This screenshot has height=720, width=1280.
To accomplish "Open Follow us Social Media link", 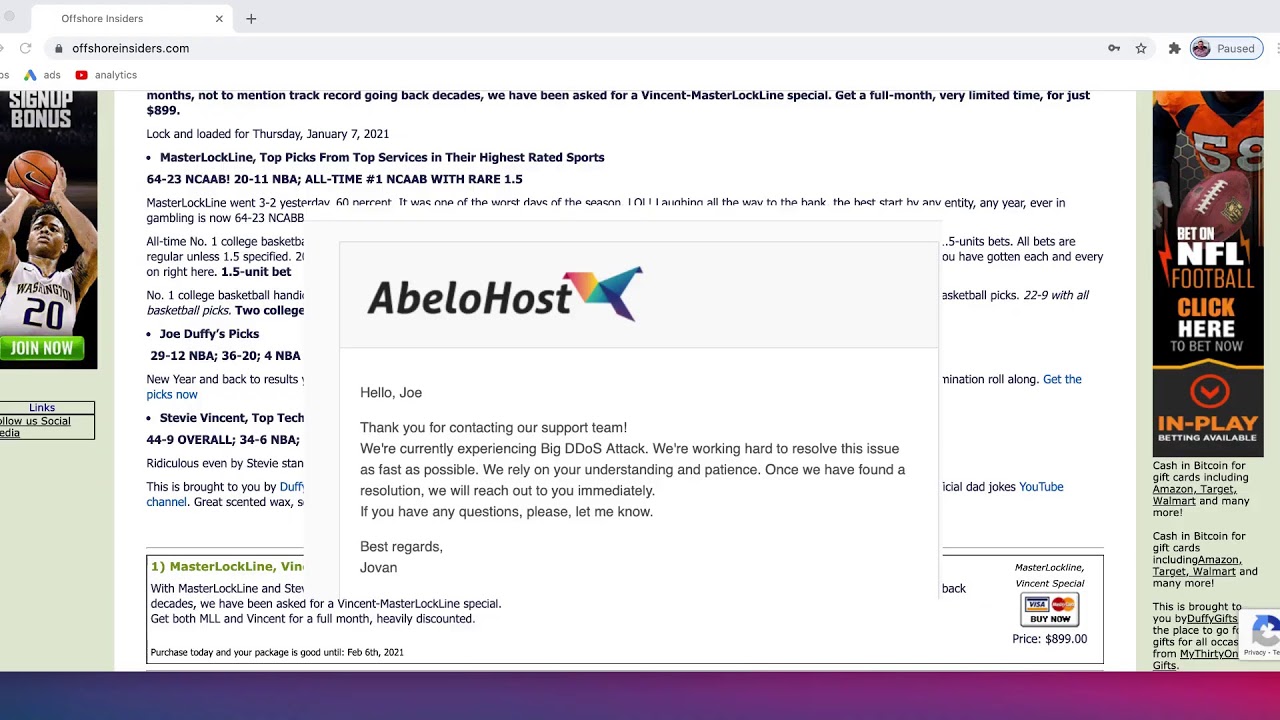I will tap(35, 427).
